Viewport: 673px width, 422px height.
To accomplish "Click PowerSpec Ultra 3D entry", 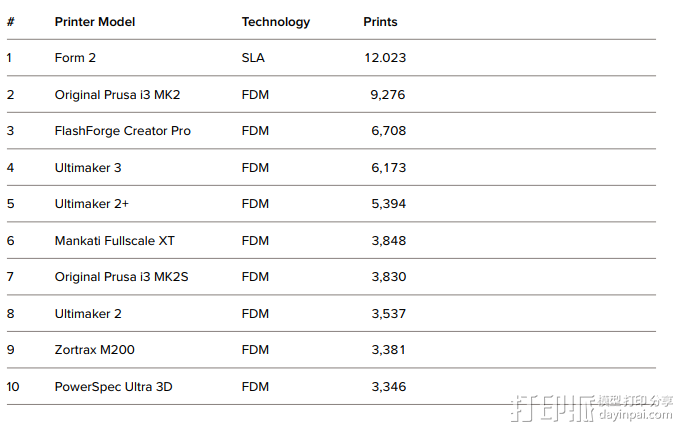I will (113, 386).
